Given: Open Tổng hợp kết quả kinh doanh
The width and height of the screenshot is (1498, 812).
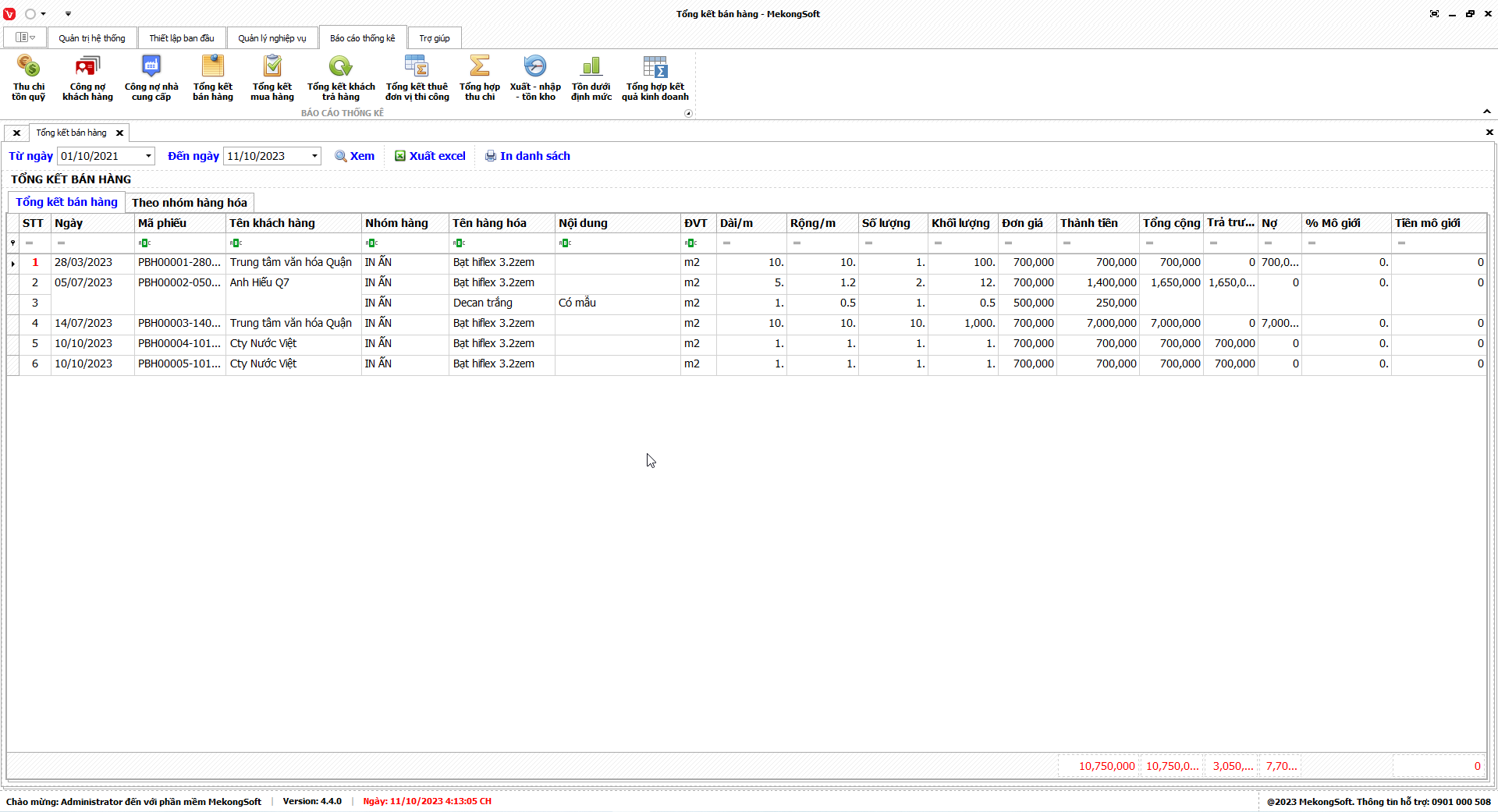Looking at the screenshot, I should pos(655,78).
